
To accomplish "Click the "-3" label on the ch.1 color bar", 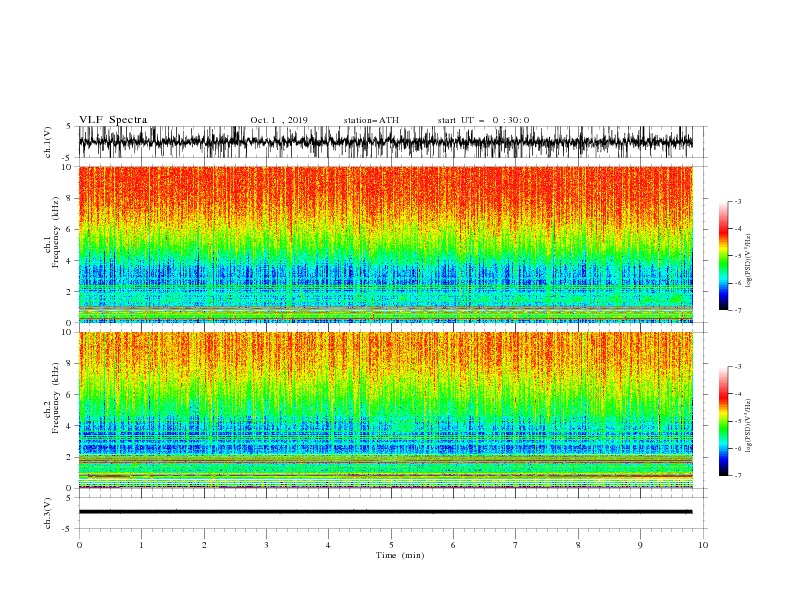I will [738, 201].
